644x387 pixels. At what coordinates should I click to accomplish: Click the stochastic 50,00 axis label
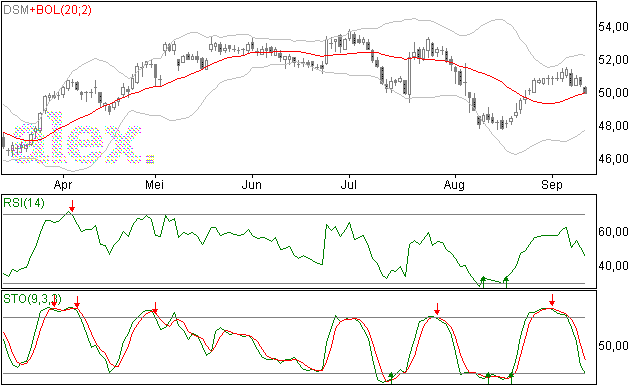click(x=613, y=346)
